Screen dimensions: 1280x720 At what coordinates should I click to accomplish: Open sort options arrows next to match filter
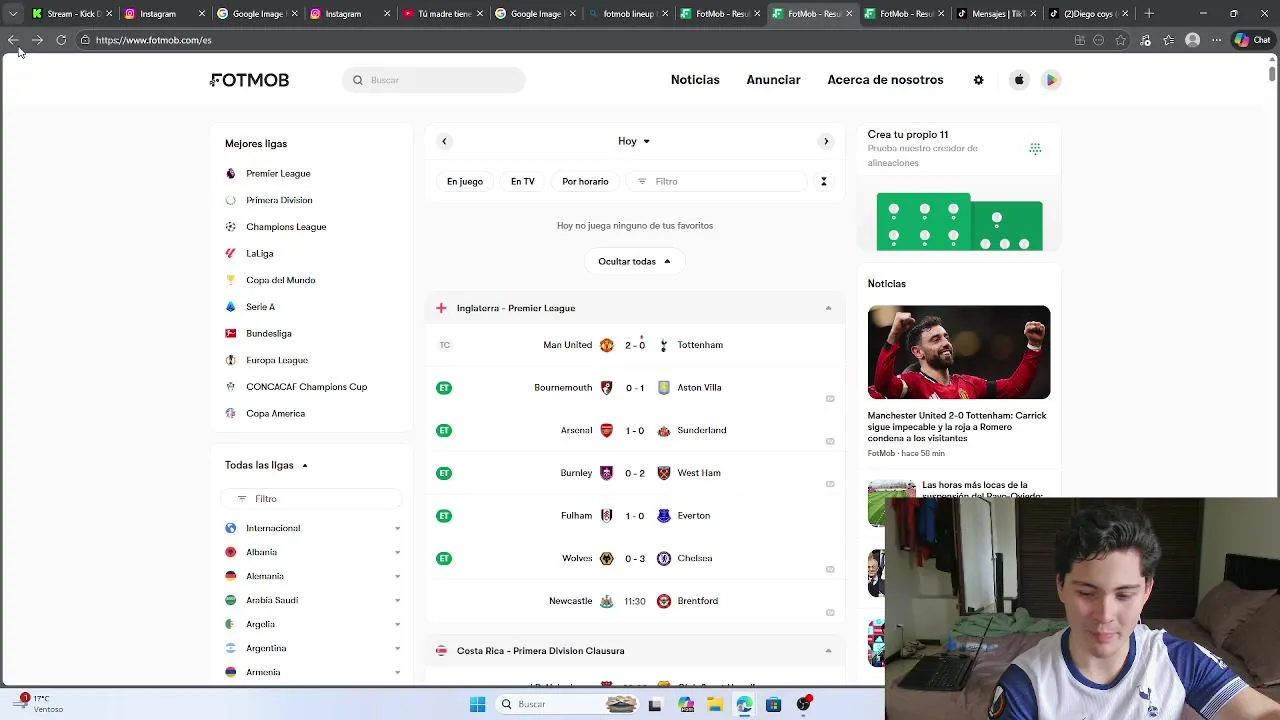click(x=824, y=181)
